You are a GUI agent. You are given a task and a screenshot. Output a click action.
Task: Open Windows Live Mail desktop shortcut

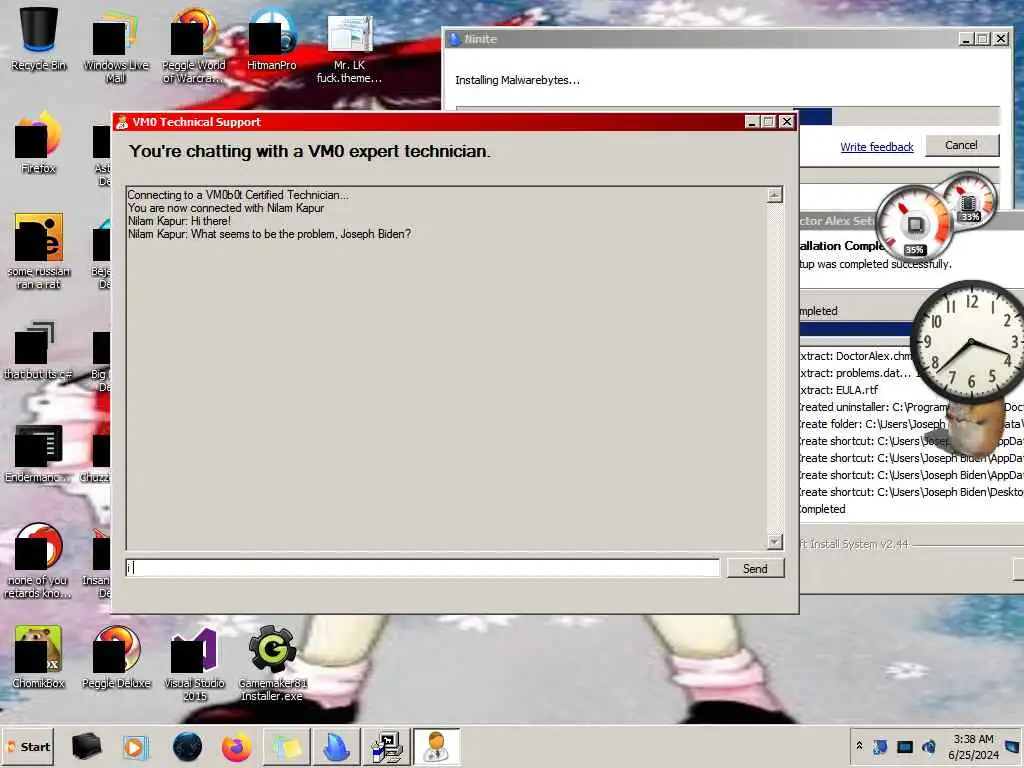click(x=116, y=46)
